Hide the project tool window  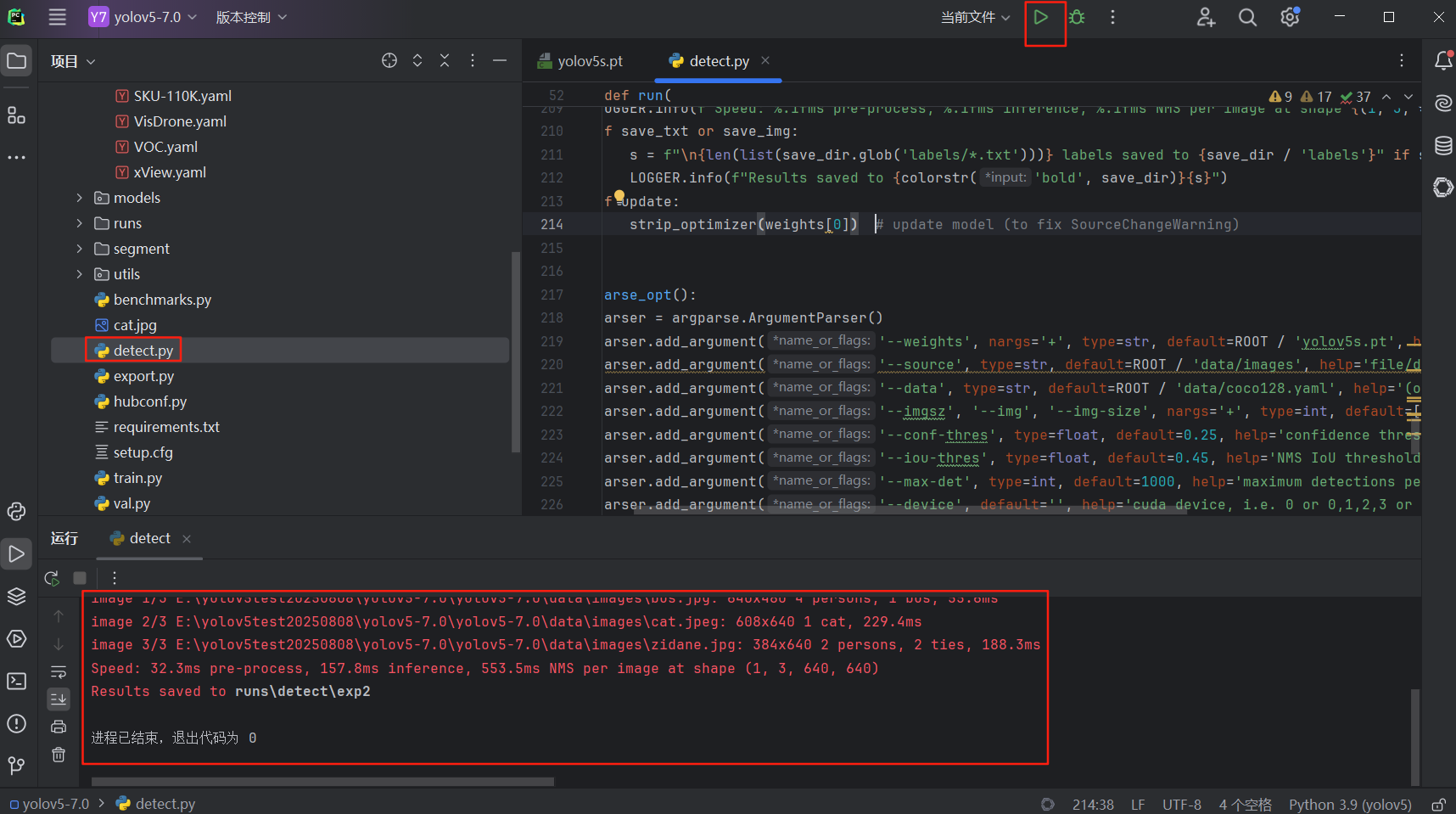500,60
